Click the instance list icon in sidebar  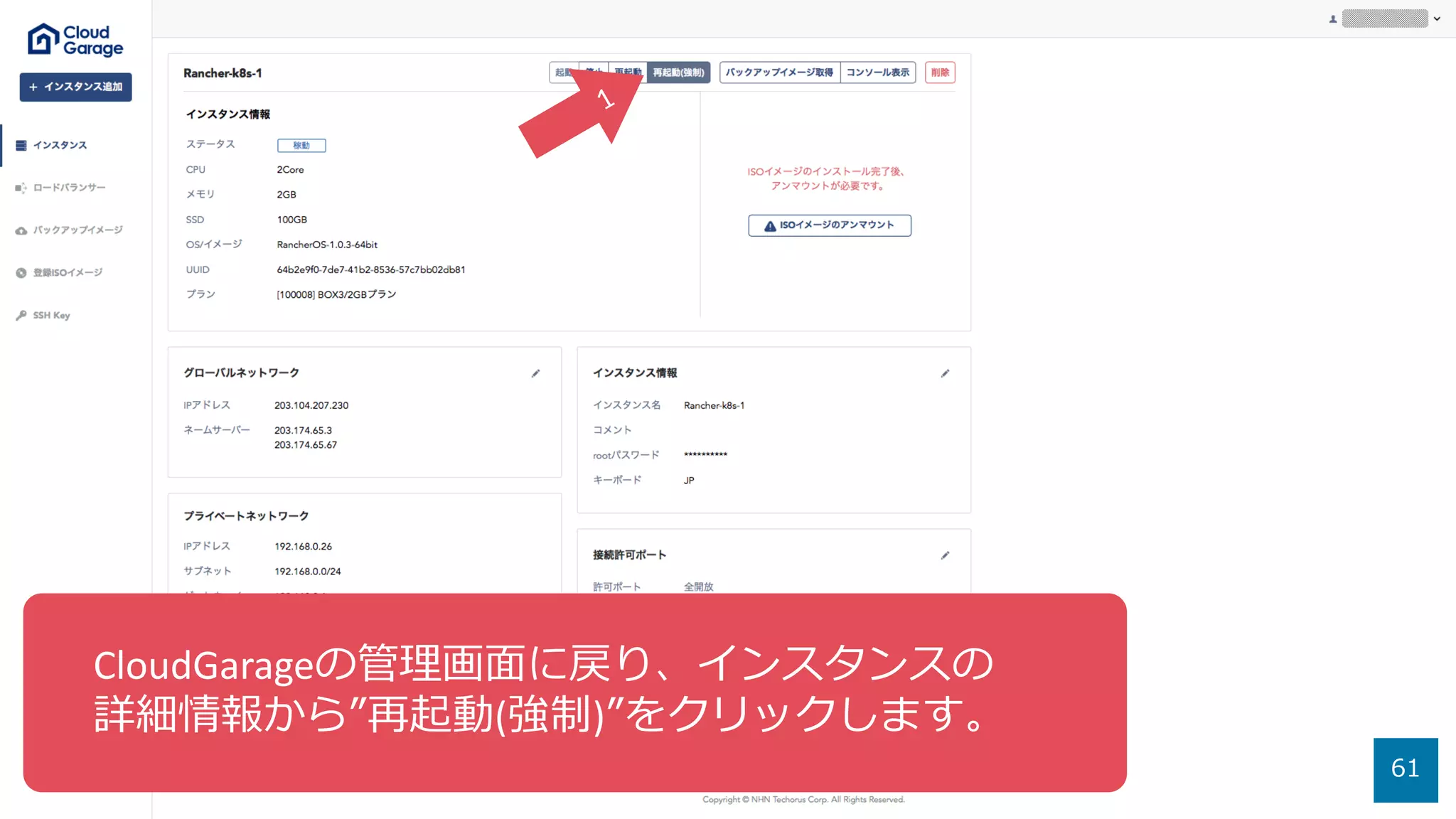(x=21, y=145)
